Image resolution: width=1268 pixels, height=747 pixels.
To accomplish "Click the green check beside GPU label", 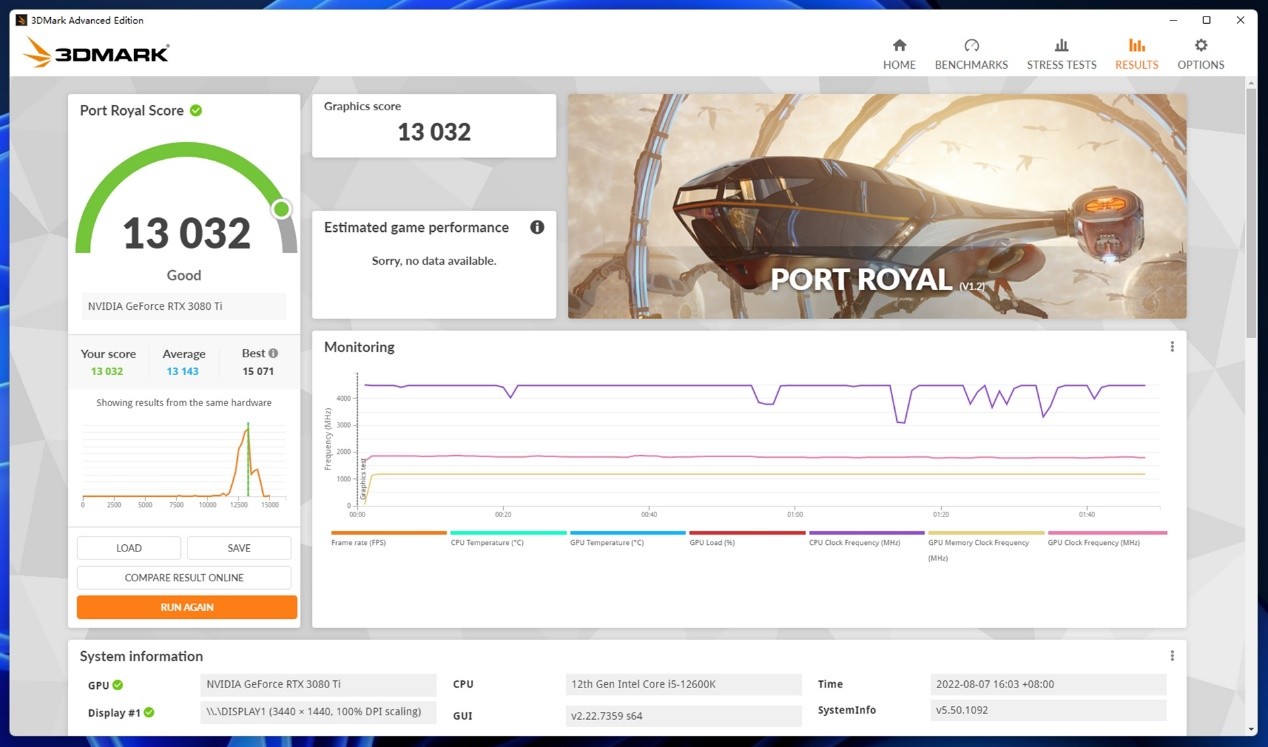I will pos(118,685).
